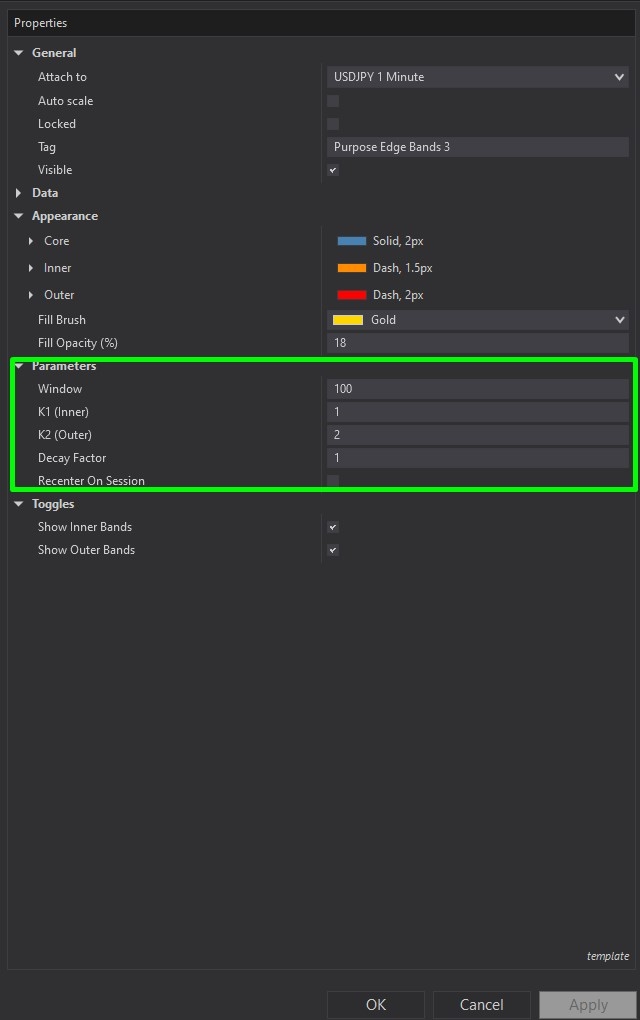Enable Recenter On Session
This screenshot has height=1020, width=640.
click(x=333, y=481)
